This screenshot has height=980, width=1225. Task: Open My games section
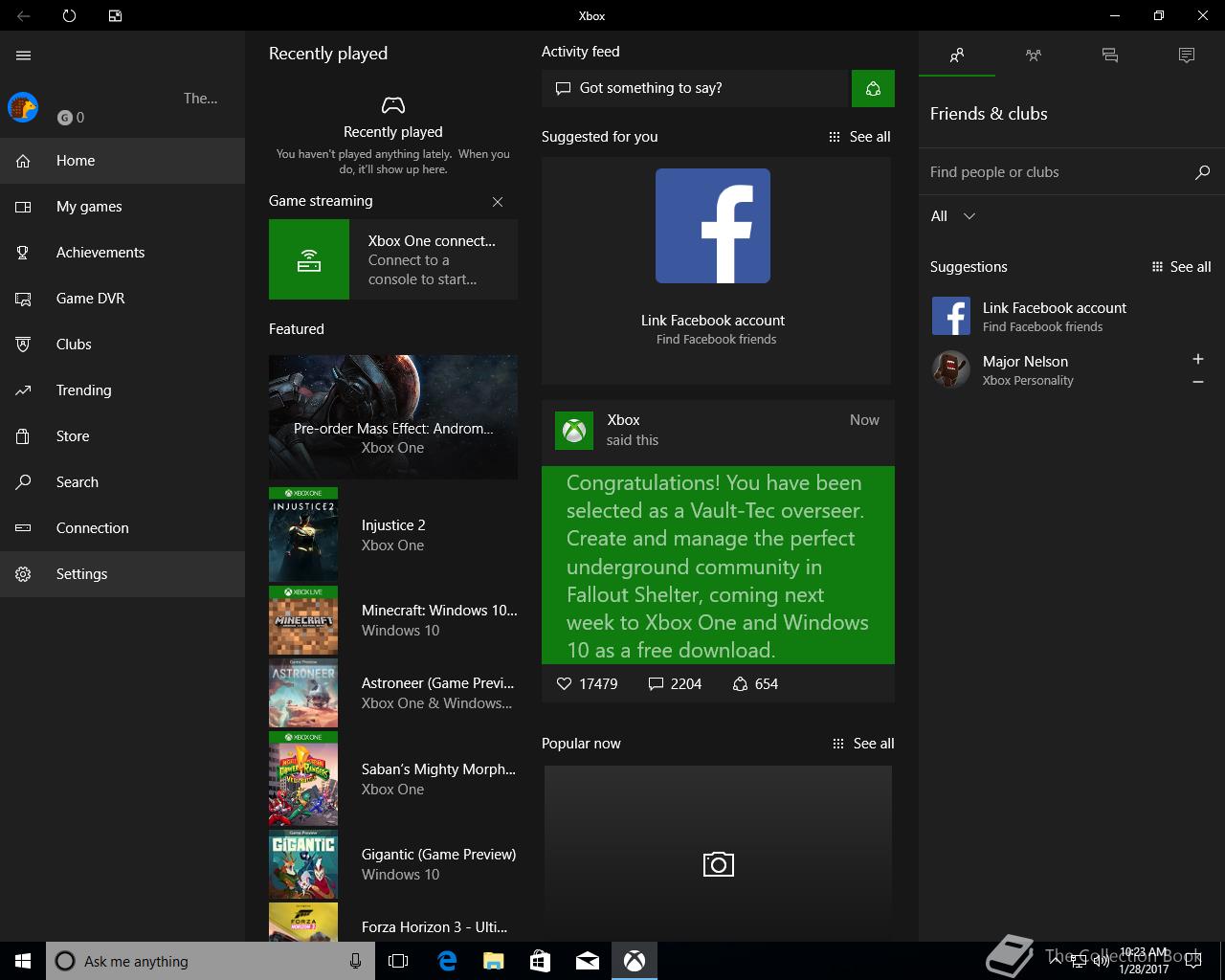tap(122, 207)
